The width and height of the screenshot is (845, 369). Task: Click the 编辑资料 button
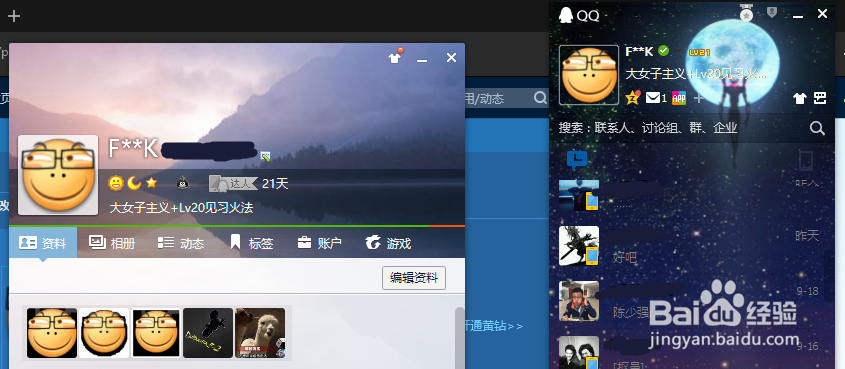coord(414,279)
